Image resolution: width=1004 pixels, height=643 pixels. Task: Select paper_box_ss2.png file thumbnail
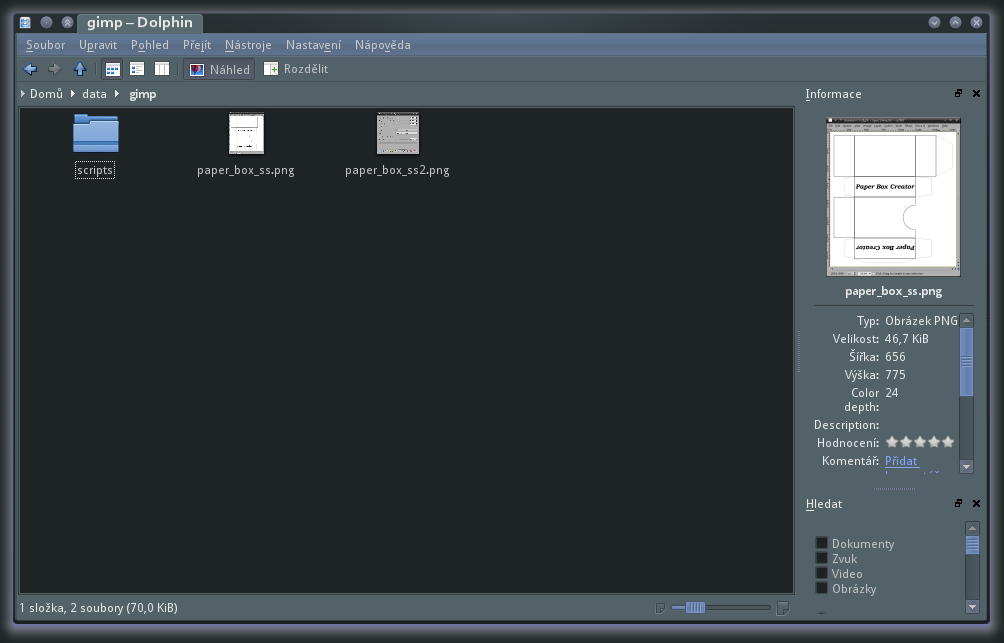398,133
